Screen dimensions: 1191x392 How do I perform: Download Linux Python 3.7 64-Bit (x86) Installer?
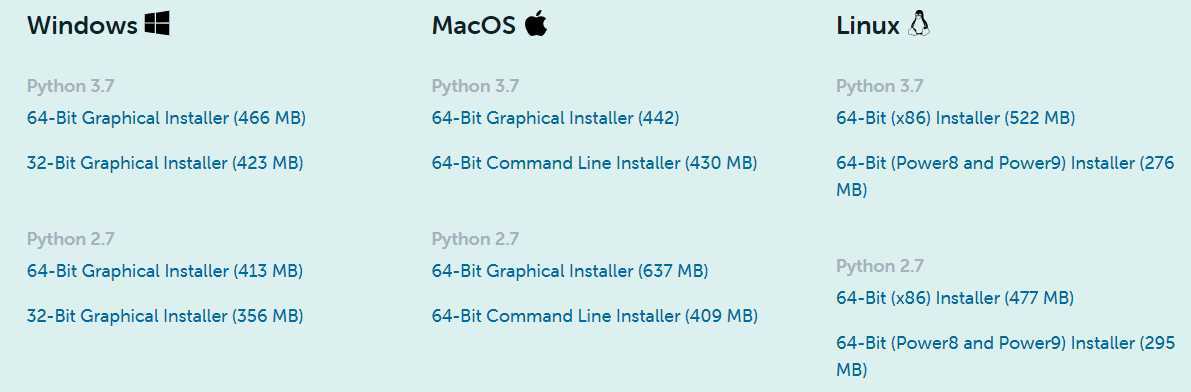click(x=956, y=119)
